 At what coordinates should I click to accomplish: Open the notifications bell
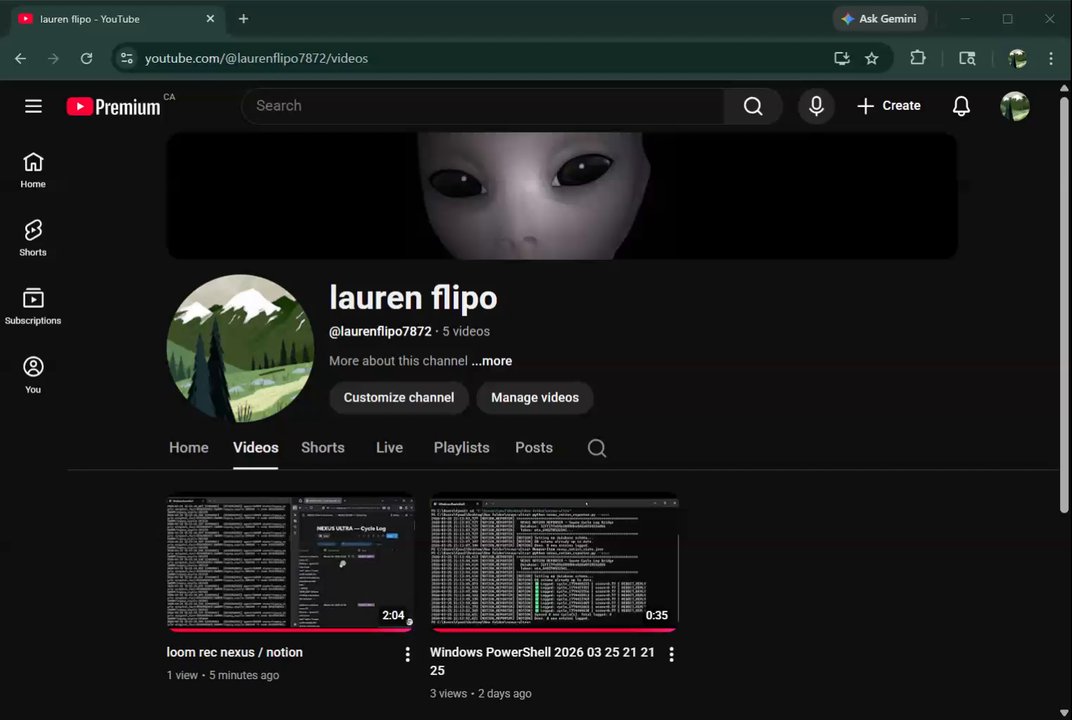pyautogui.click(x=960, y=106)
